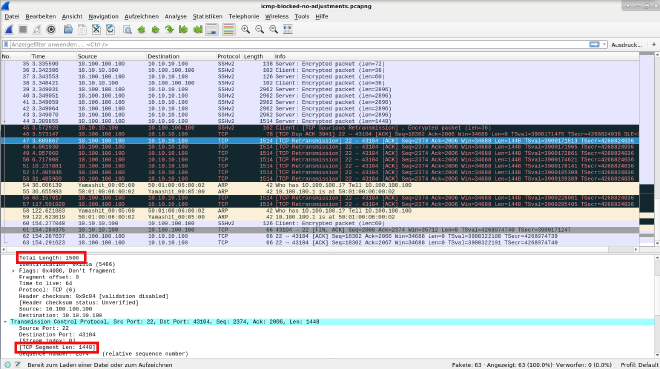Image resolution: width=660 pixels, height=369 pixels.
Task: Click the packet list vertical scrollbar
Action: (657, 149)
